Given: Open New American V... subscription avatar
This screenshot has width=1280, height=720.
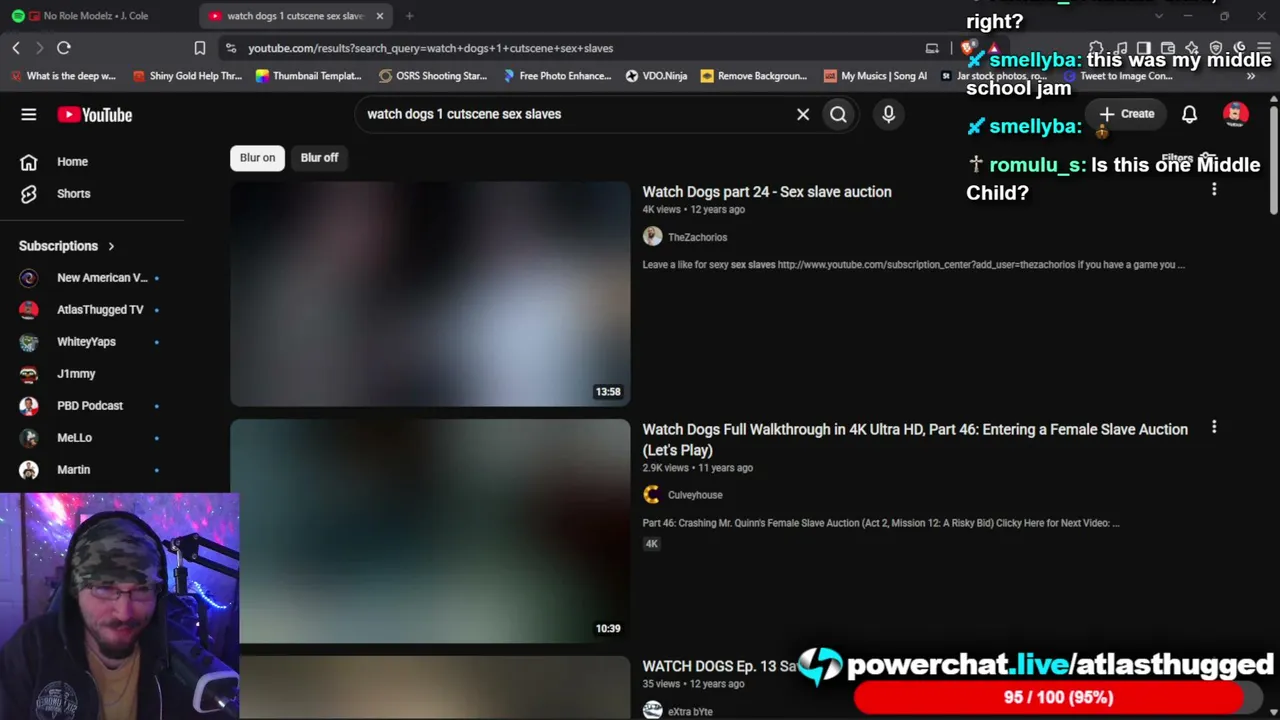Looking at the screenshot, I should [29, 278].
